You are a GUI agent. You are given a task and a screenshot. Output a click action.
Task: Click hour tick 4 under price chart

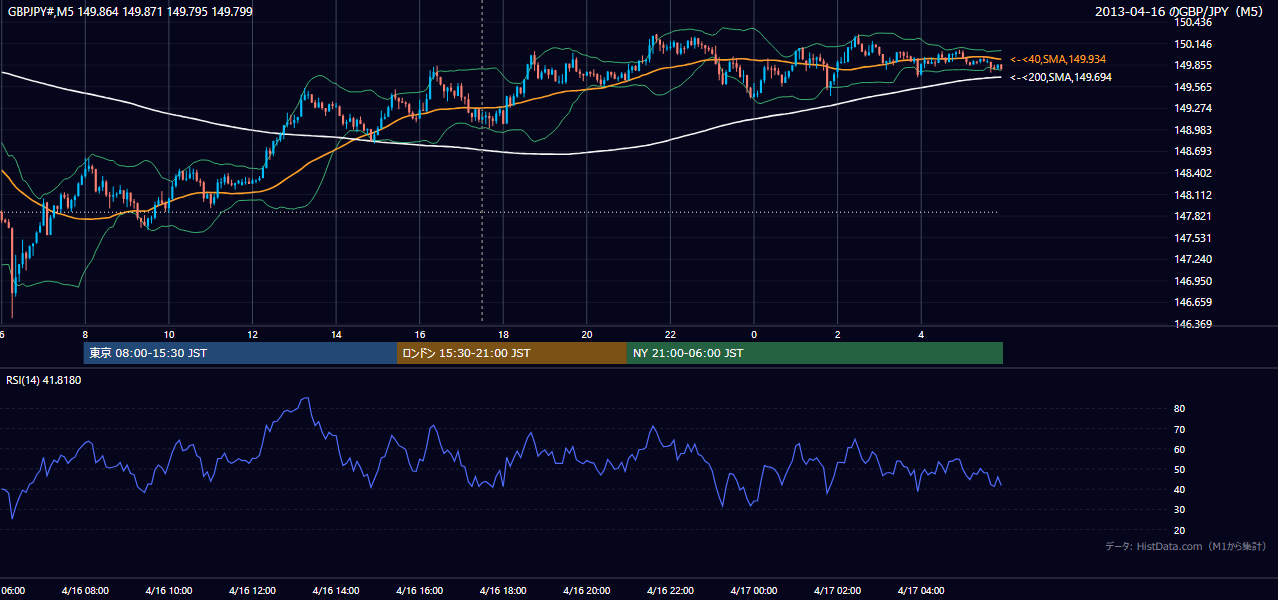click(921, 335)
